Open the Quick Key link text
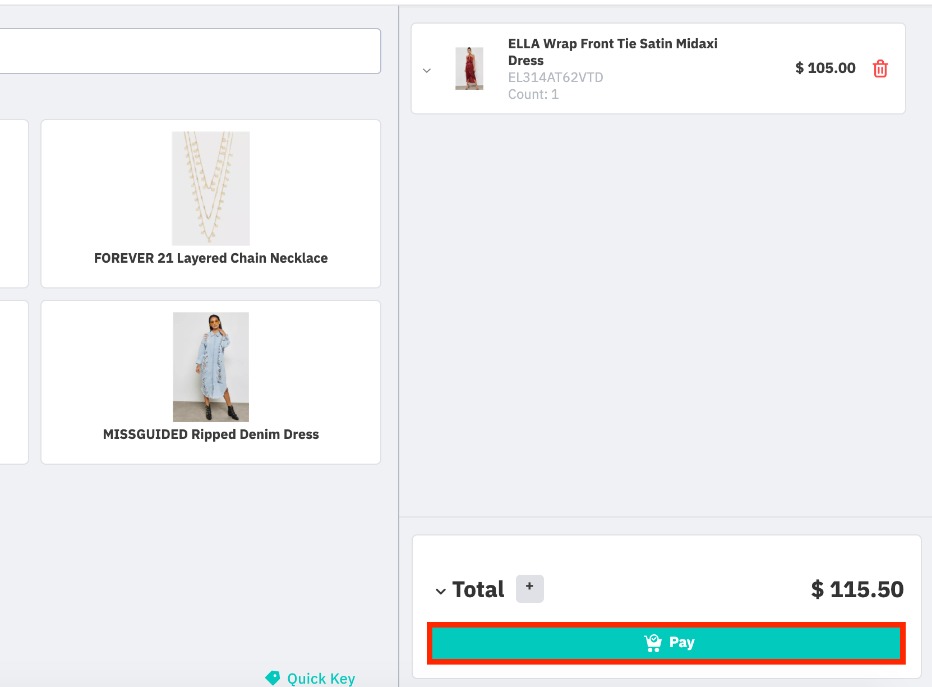Screen dimensions: 932x687 (x=320, y=678)
